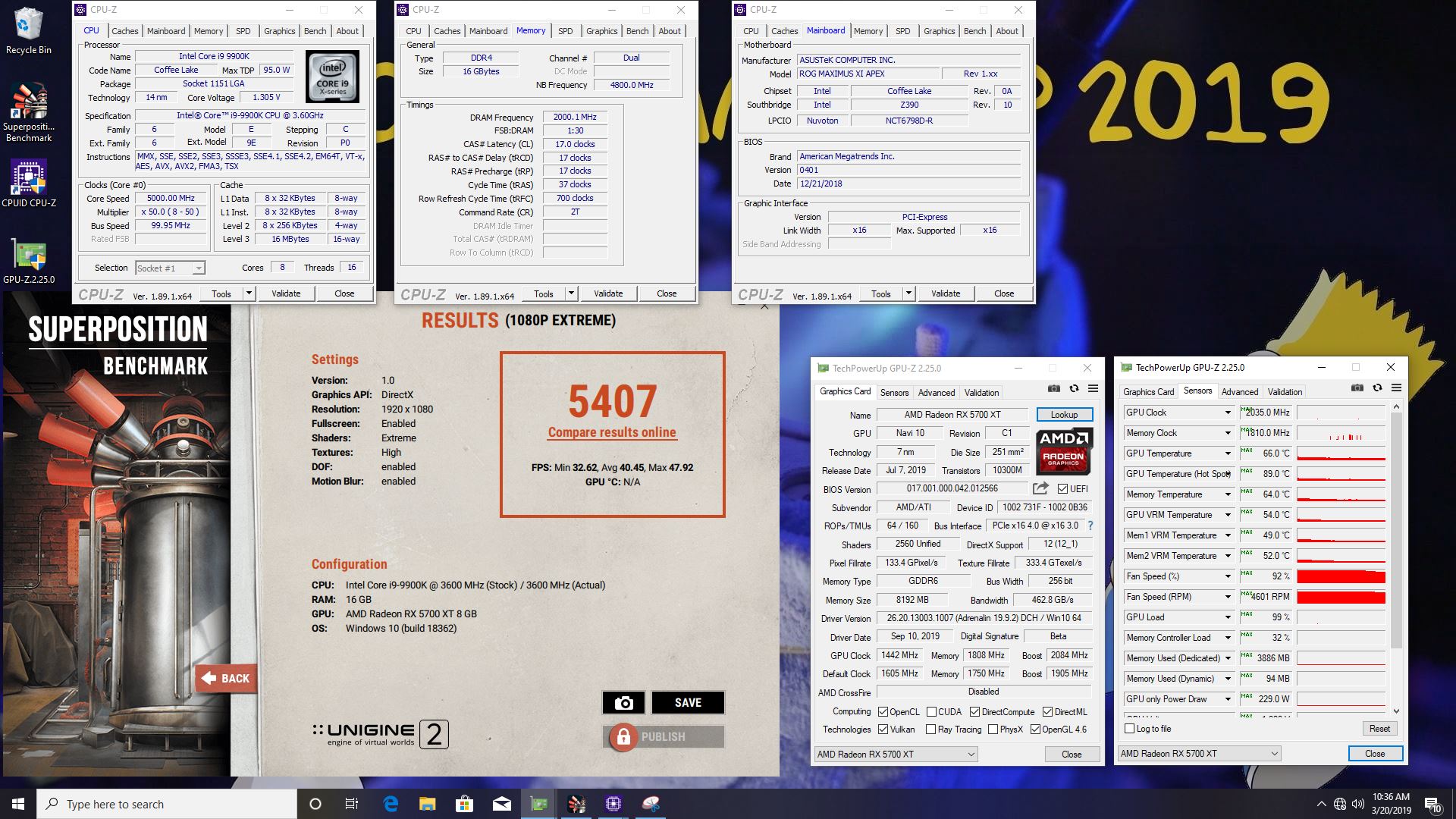The width and height of the screenshot is (1456, 819).
Task: Expand Tools dropdown arrow in CPU-Z CPU window
Action: pyautogui.click(x=249, y=293)
